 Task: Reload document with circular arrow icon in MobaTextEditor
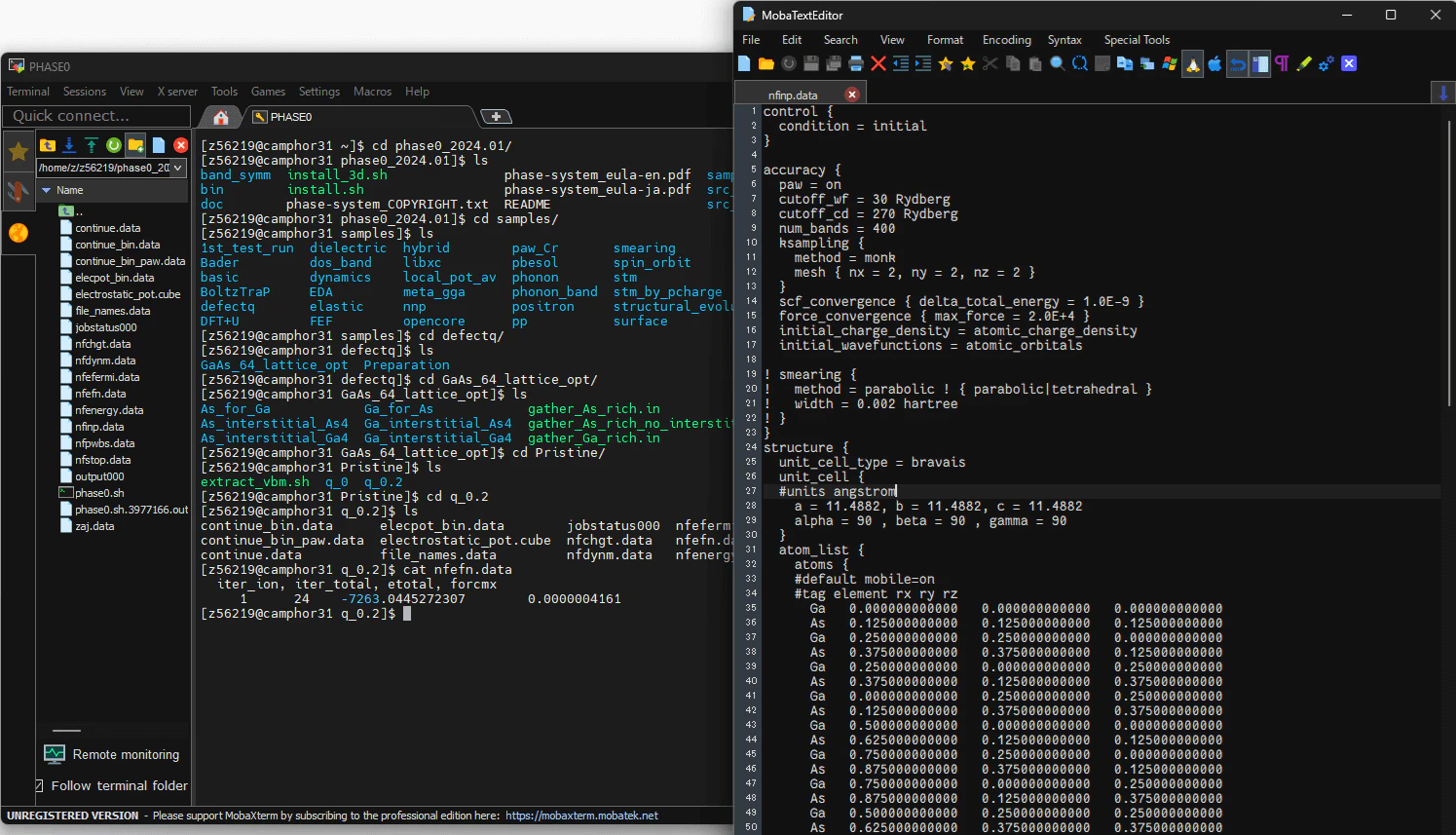[x=789, y=63]
